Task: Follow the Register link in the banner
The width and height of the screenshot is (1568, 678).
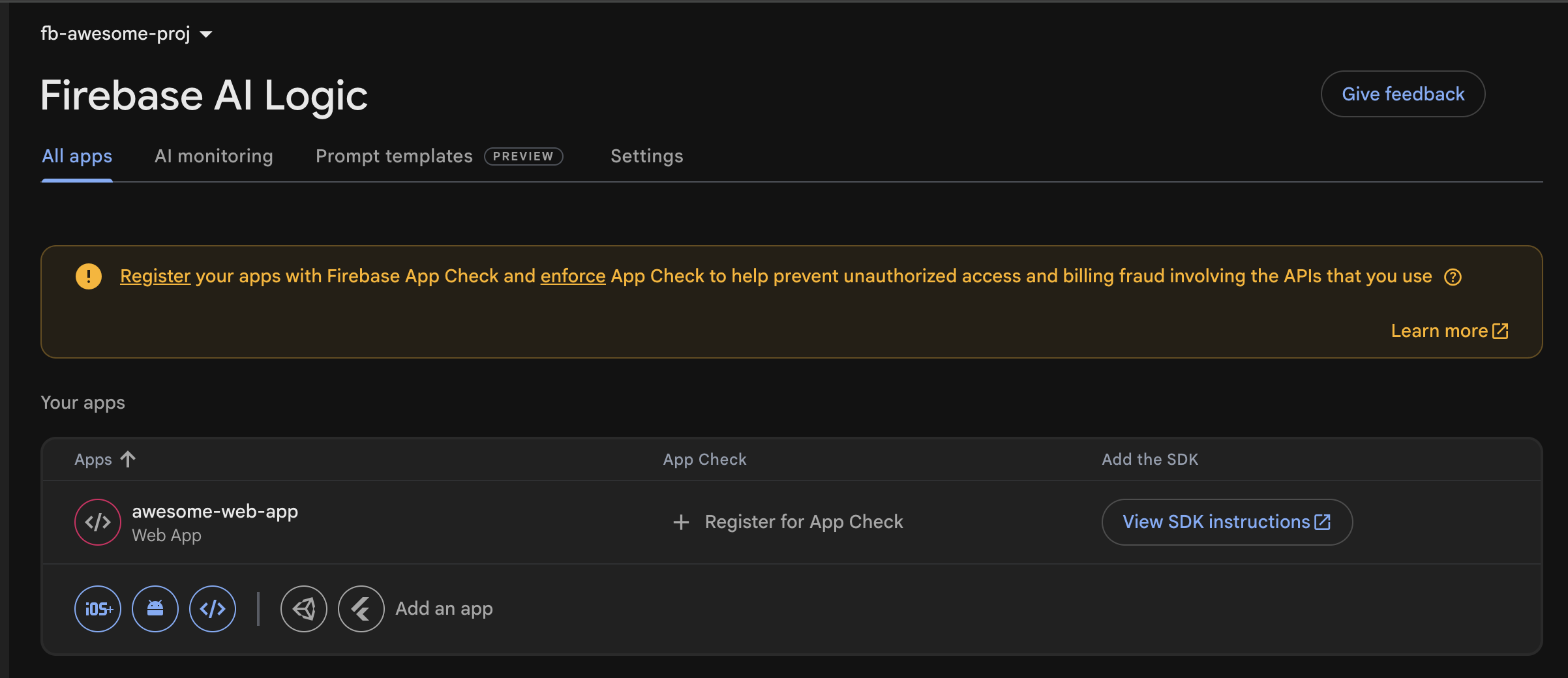Action: (x=155, y=276)
